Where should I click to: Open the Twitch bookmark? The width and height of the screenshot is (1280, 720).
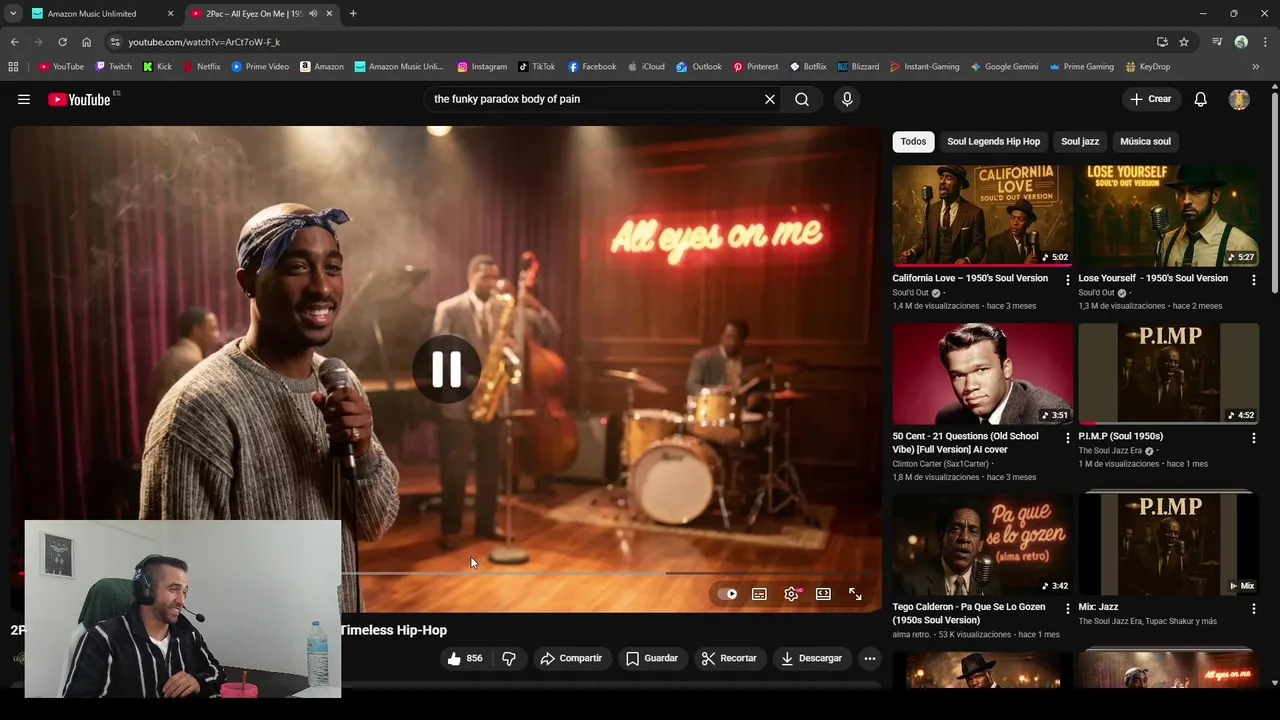click(113, 67)
